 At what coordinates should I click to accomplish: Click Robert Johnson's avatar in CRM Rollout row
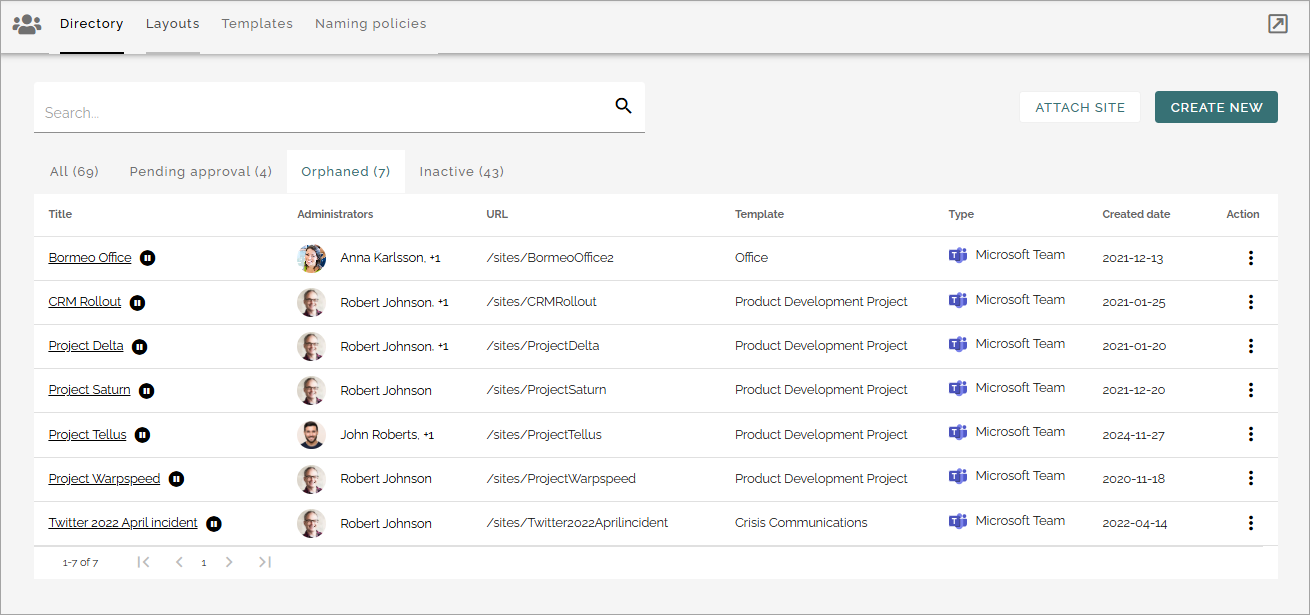coord(311,302)
